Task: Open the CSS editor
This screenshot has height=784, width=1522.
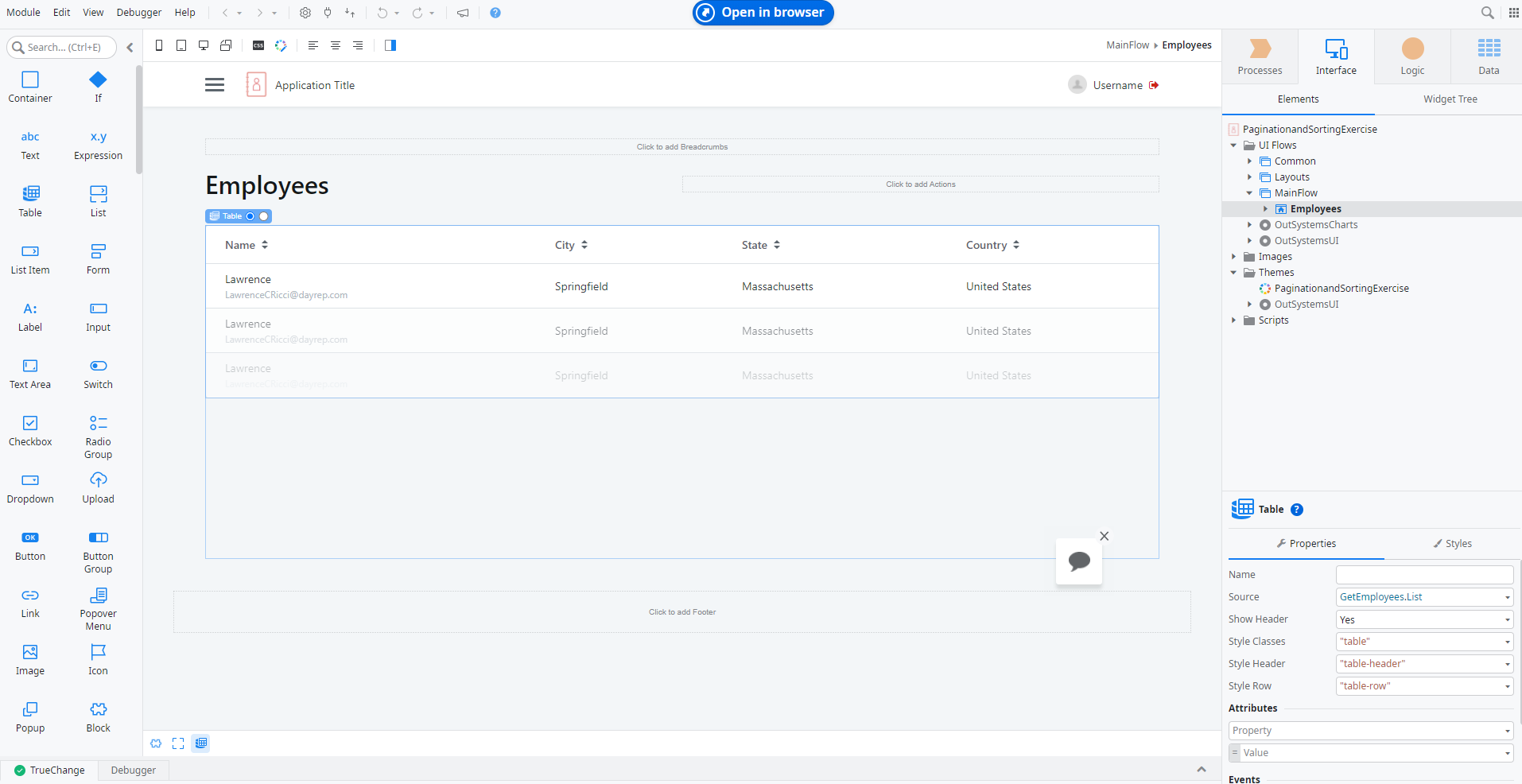Action: 258,45
